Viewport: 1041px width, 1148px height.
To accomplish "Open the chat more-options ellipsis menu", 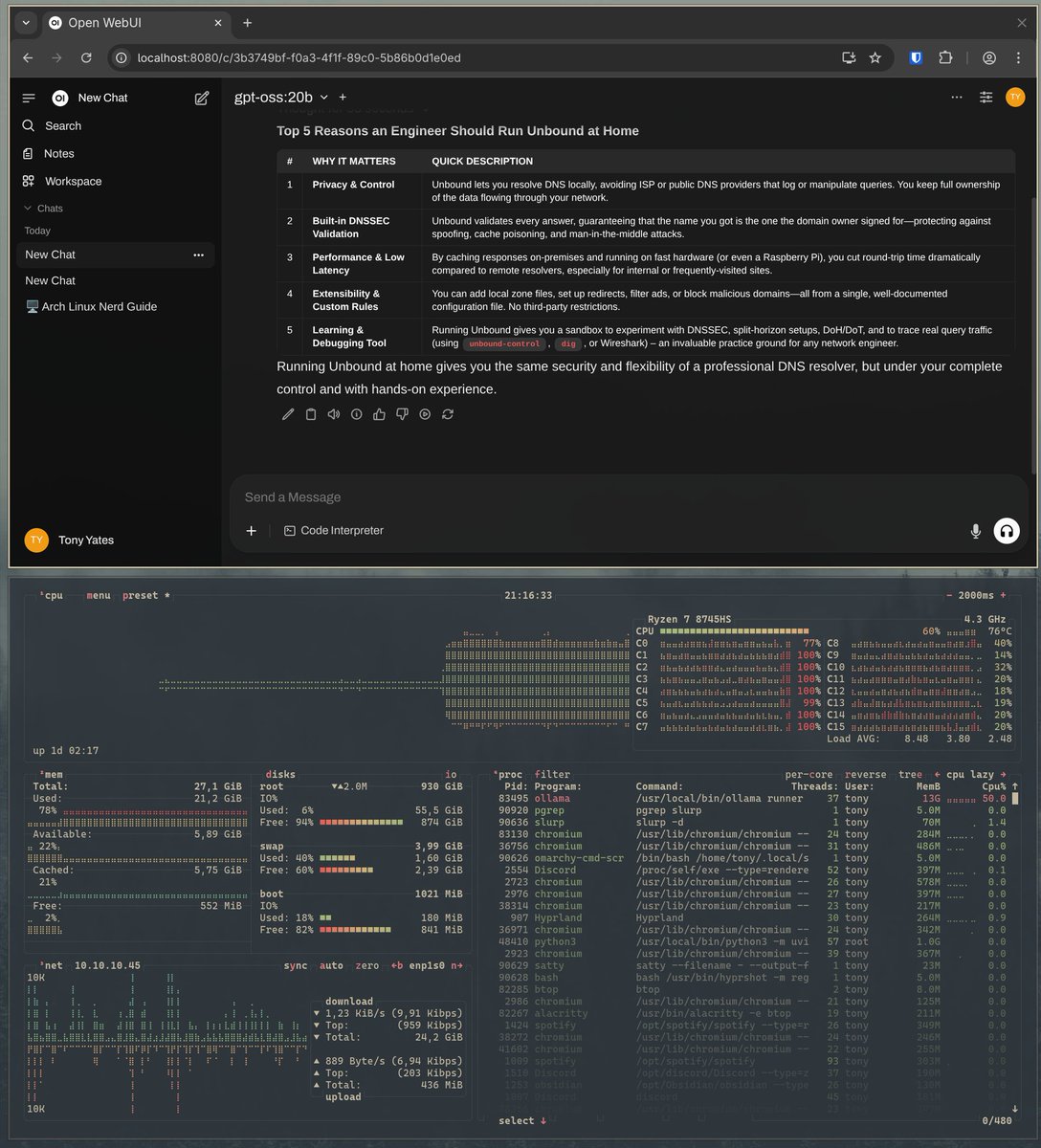I will pyautogui.click(x=957, y=98).
